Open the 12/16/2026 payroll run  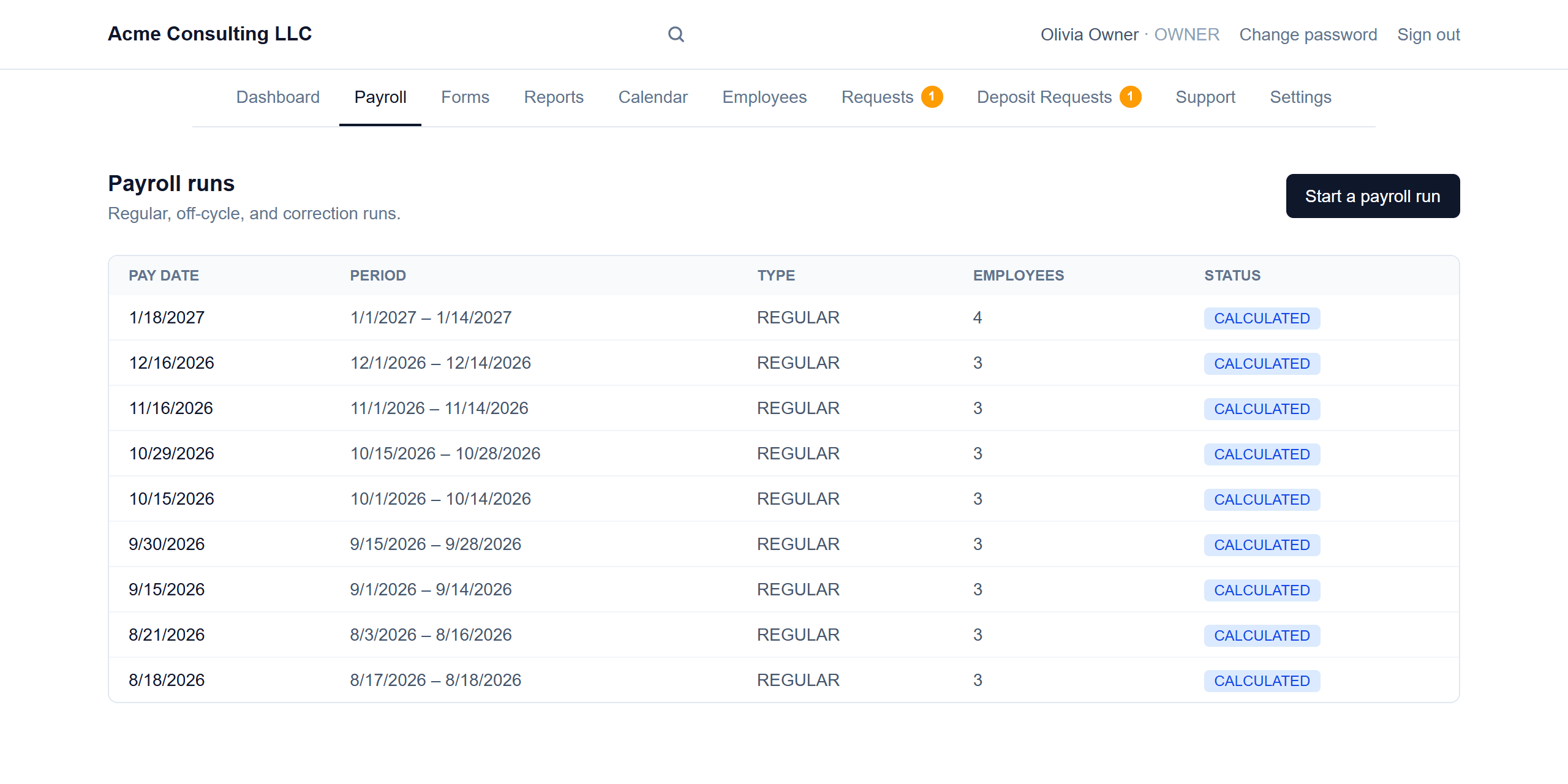171,363
